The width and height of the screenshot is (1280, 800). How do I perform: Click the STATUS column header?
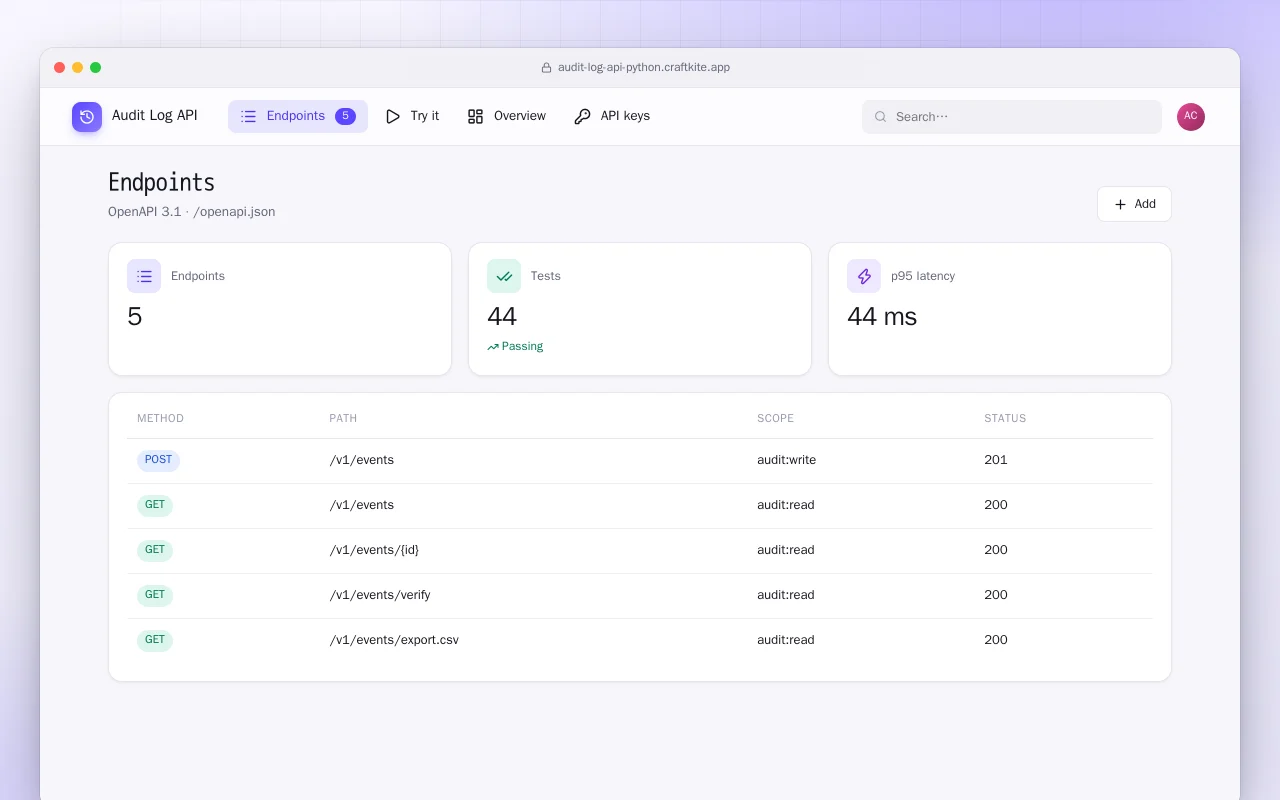pos(1005,418)
